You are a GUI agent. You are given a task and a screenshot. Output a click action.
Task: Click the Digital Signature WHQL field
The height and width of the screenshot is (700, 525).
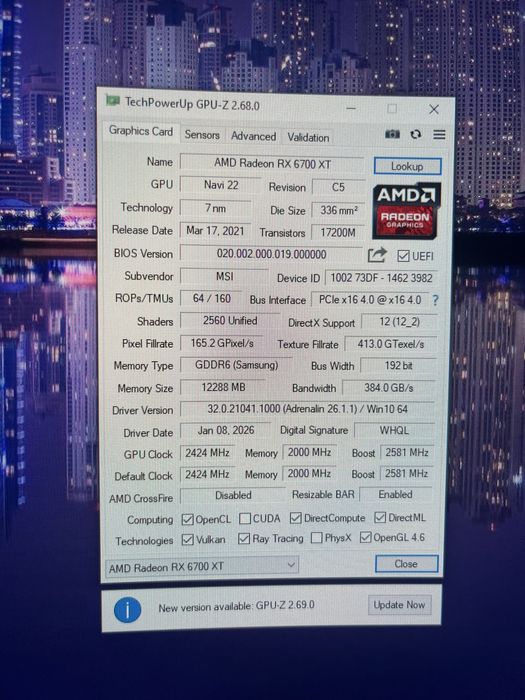pos(394,430)
